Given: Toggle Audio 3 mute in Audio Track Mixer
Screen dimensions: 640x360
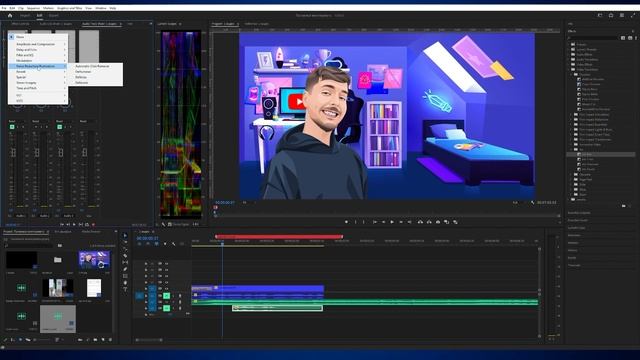Looking at the screenshot, I should [x=60, y=127].
